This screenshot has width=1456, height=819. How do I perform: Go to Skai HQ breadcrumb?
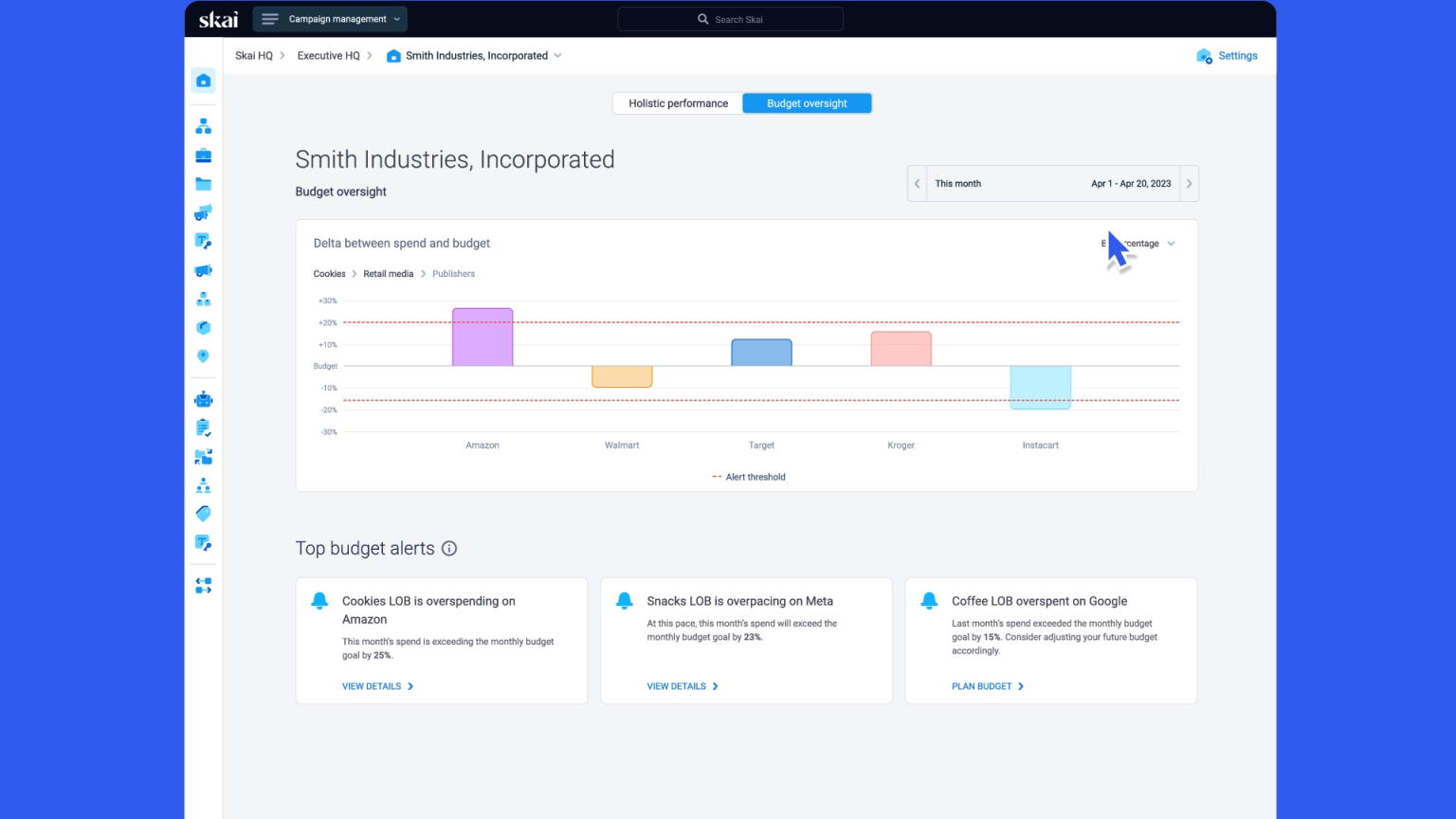point(253,56)
